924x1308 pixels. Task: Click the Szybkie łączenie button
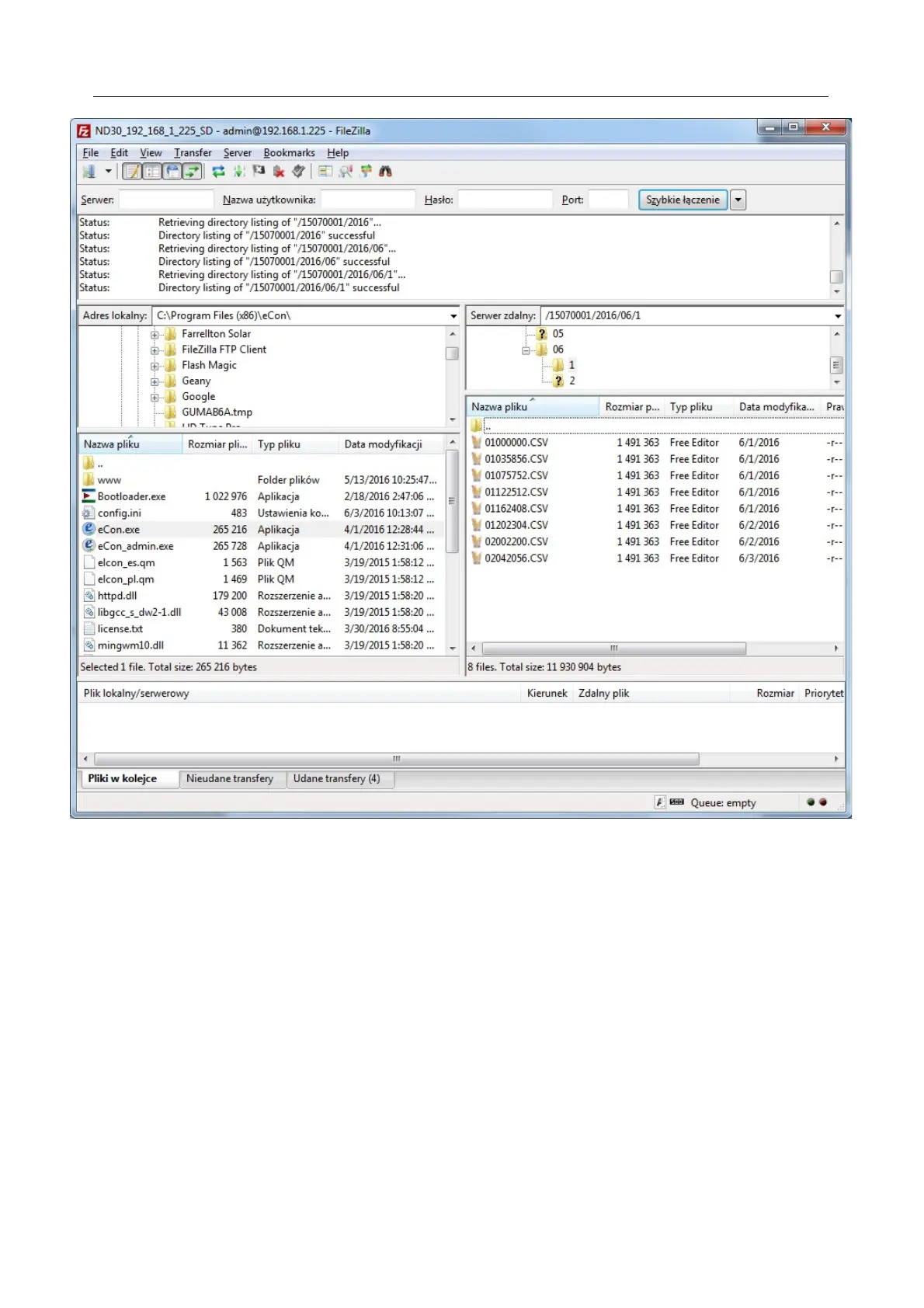[x=683, y=200]
